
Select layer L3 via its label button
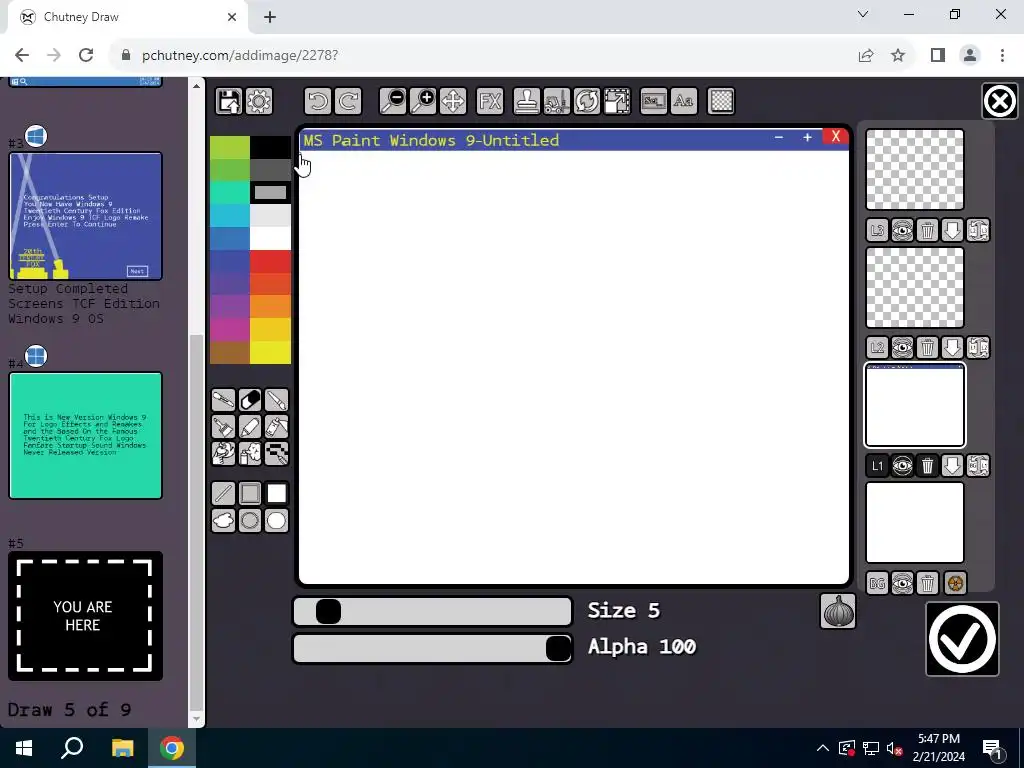pyautogui.click(x=878, y=230)
